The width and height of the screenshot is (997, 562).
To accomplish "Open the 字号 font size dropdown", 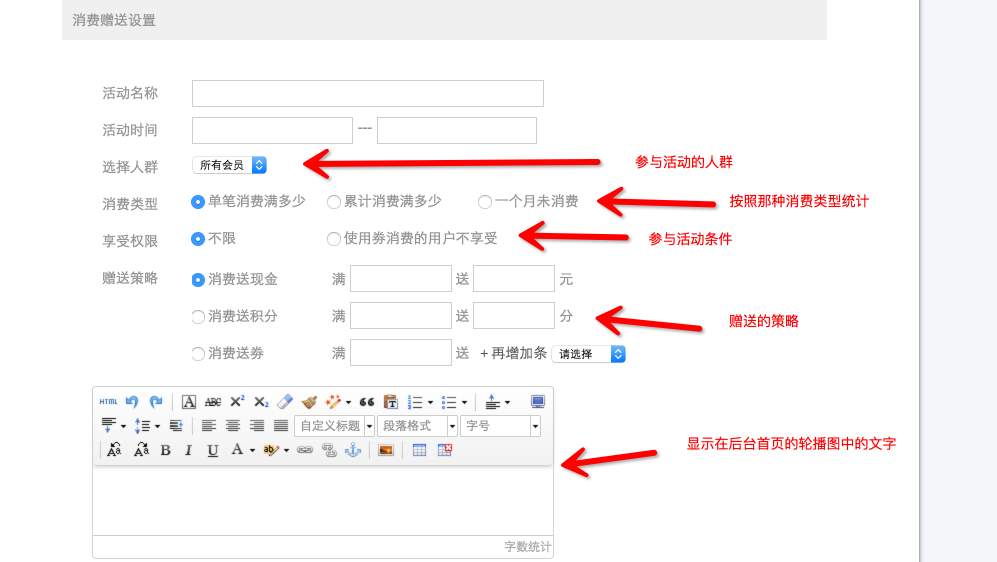I will point(500,426).
